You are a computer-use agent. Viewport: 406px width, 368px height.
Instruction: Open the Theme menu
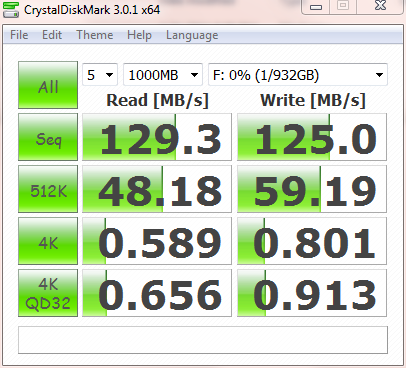95,35
